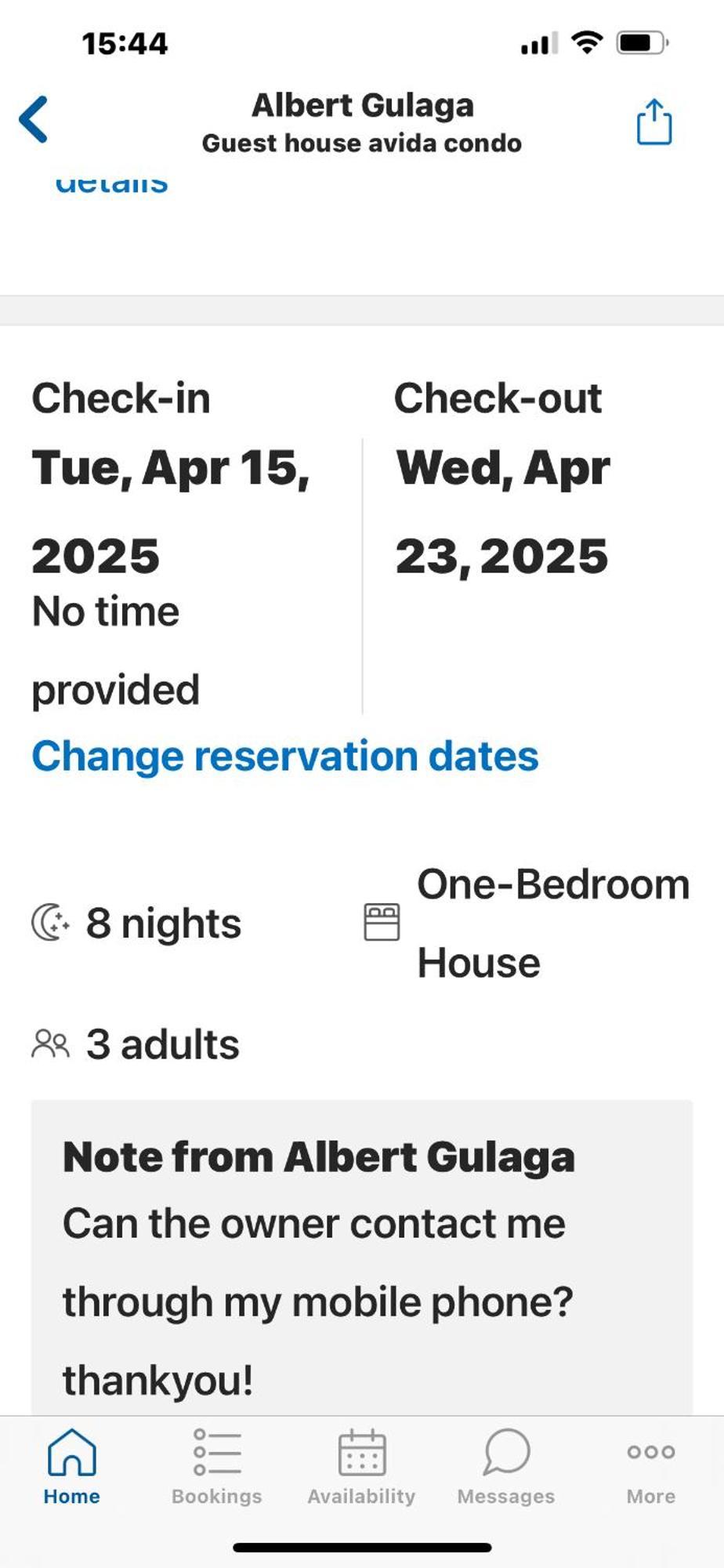Tap the Availability calendar icon
The width and height of the screenshot is (724, 1568).
pos(361,1452)
